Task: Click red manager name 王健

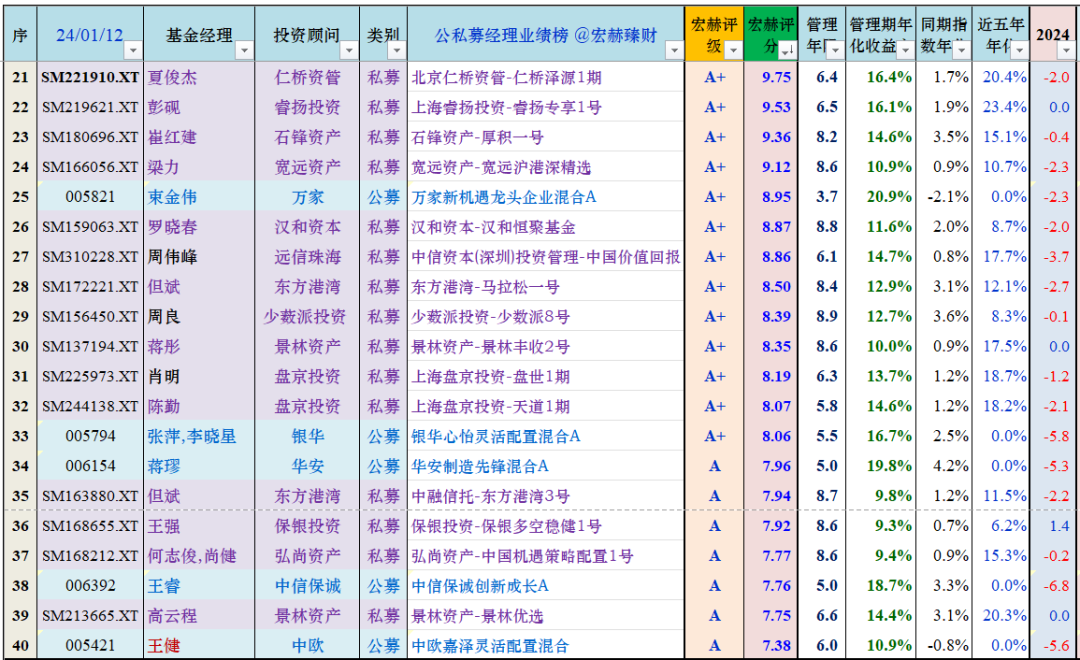Action: [164, 646]
